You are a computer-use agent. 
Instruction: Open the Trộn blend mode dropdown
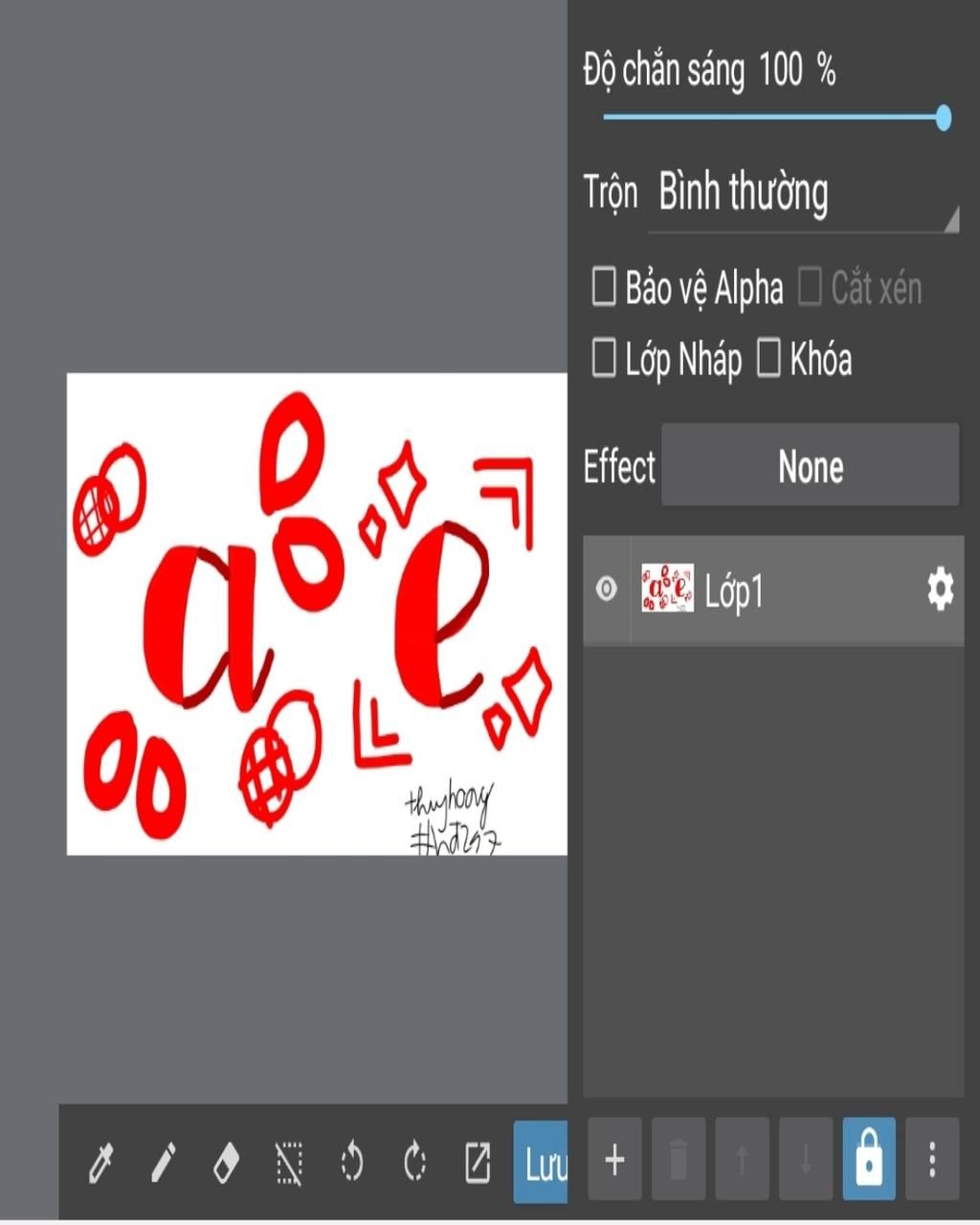click(802, 193)
